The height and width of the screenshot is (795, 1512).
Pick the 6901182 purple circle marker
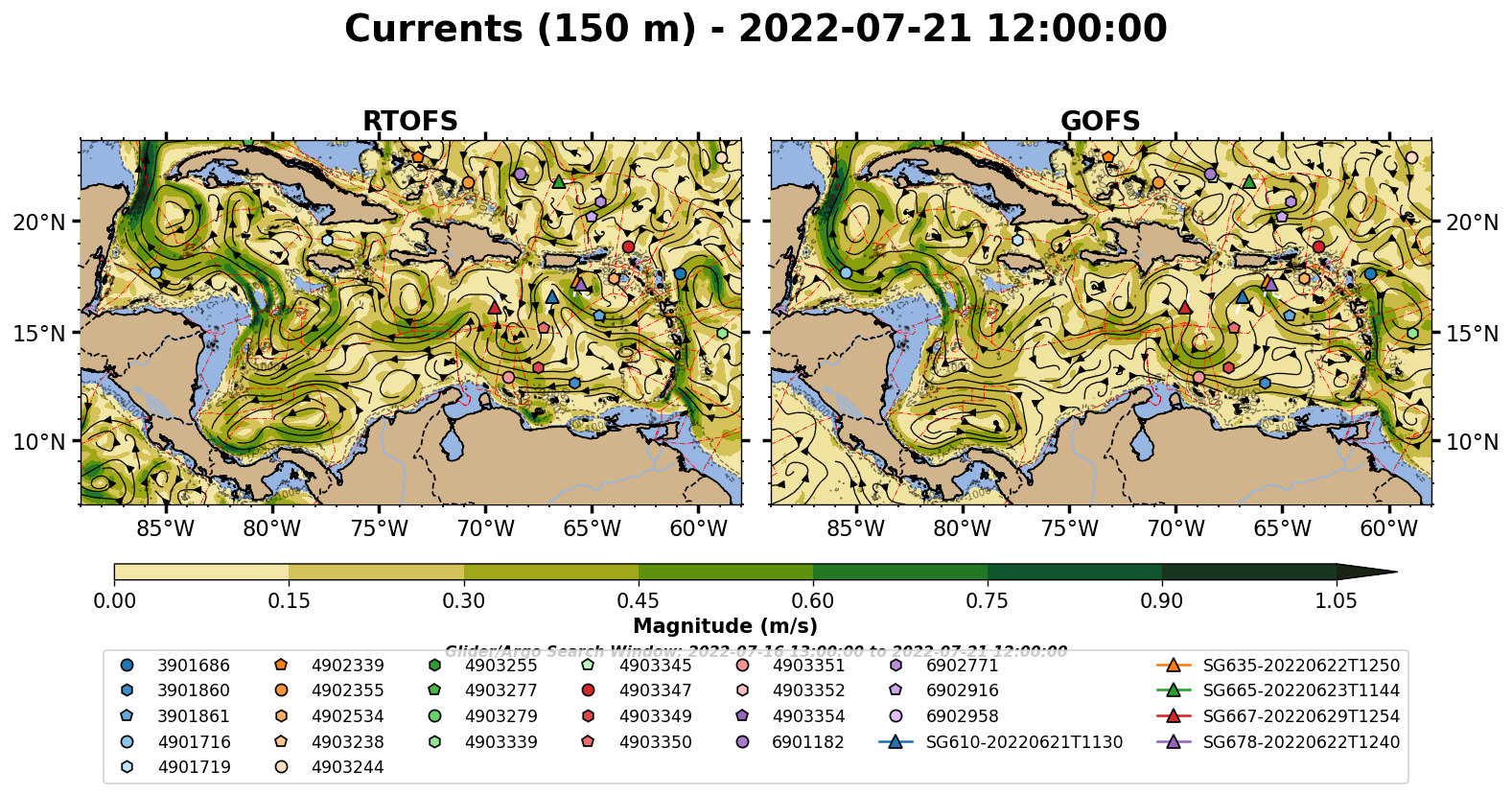[742, 741]
